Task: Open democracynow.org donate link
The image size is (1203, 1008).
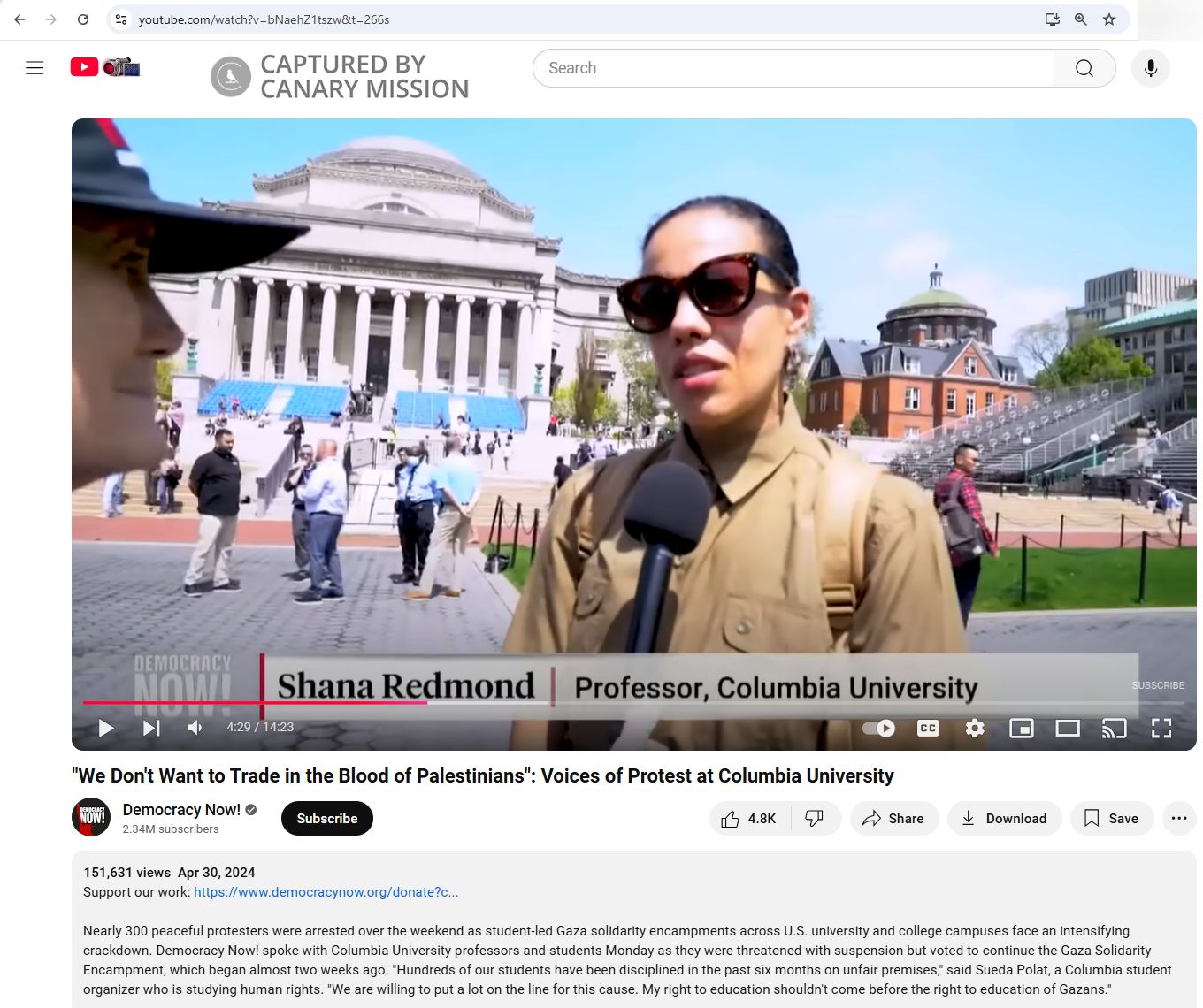Action: point(326,892)
